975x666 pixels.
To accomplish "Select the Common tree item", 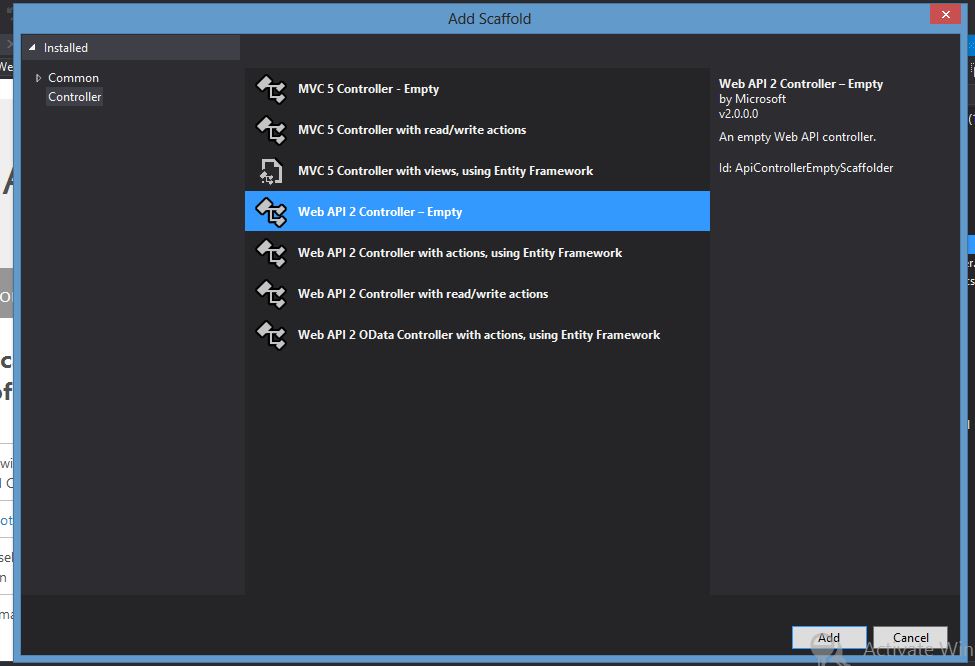I will tap(73, 78).
